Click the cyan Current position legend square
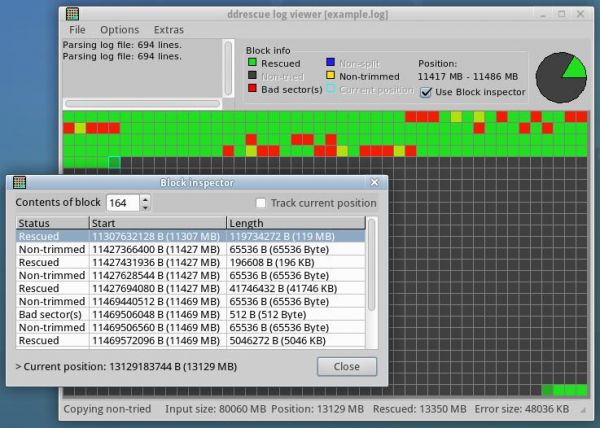 pos(329,90)
